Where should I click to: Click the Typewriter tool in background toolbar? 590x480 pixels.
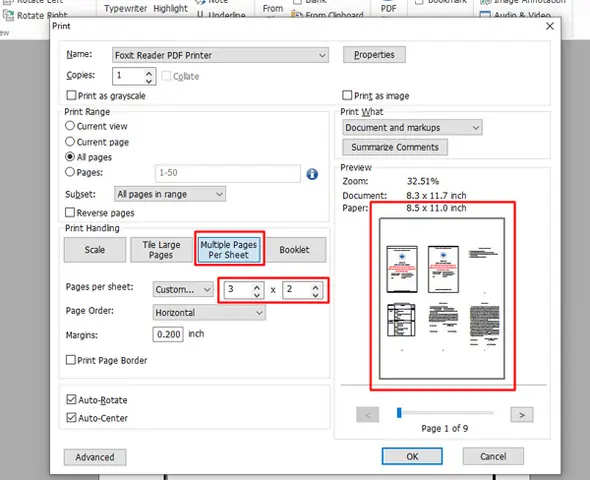click(x=125, y=8)
